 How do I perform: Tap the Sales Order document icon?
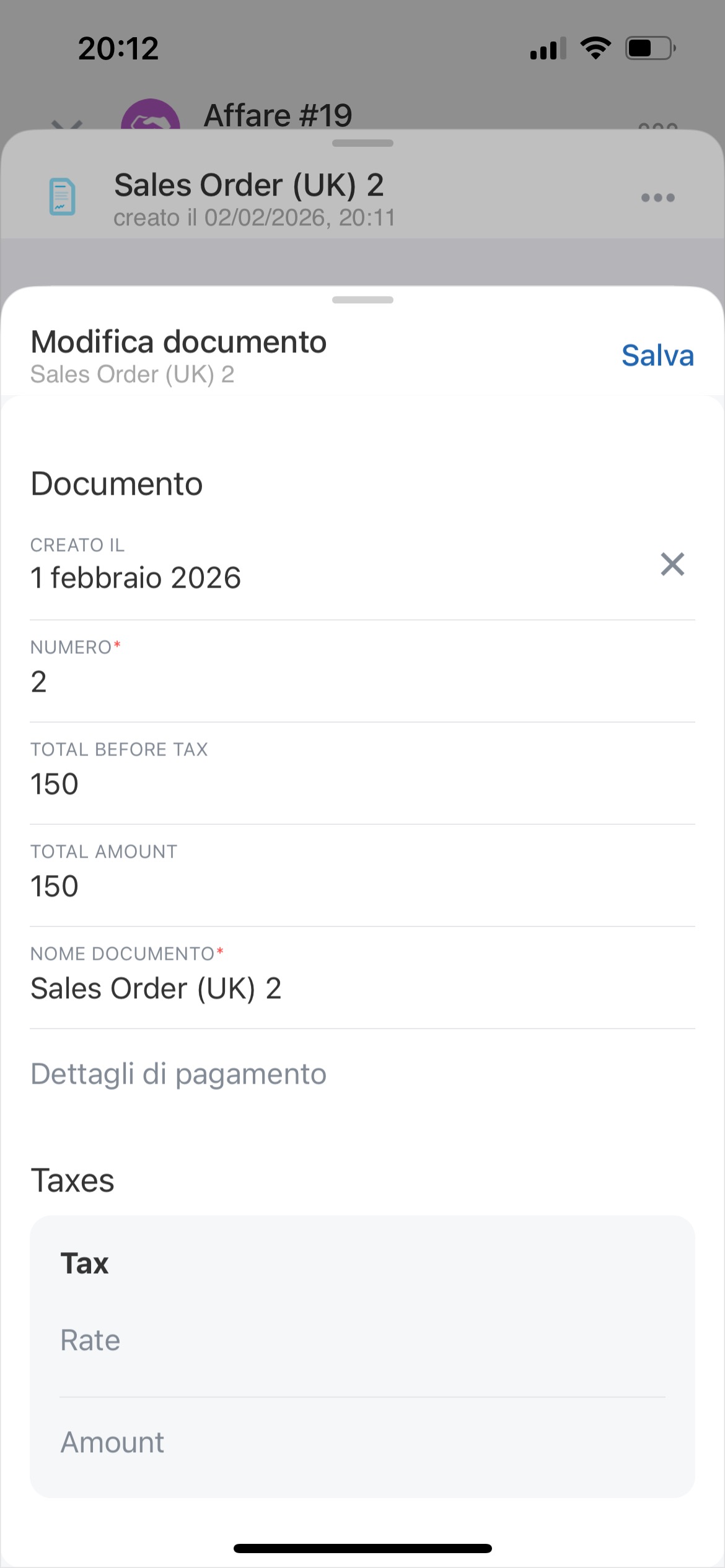click(x=62, y=197)
